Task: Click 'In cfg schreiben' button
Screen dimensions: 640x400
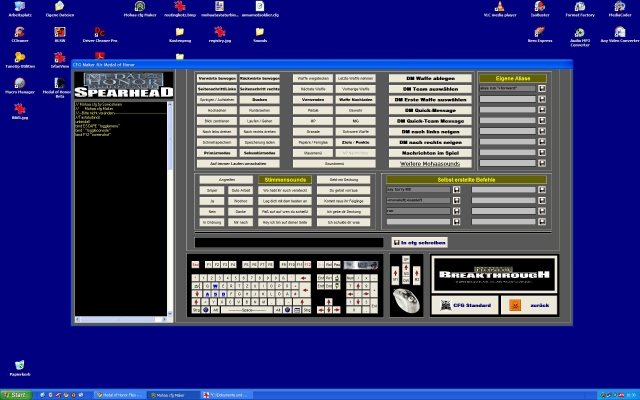Action: (420, 242)
